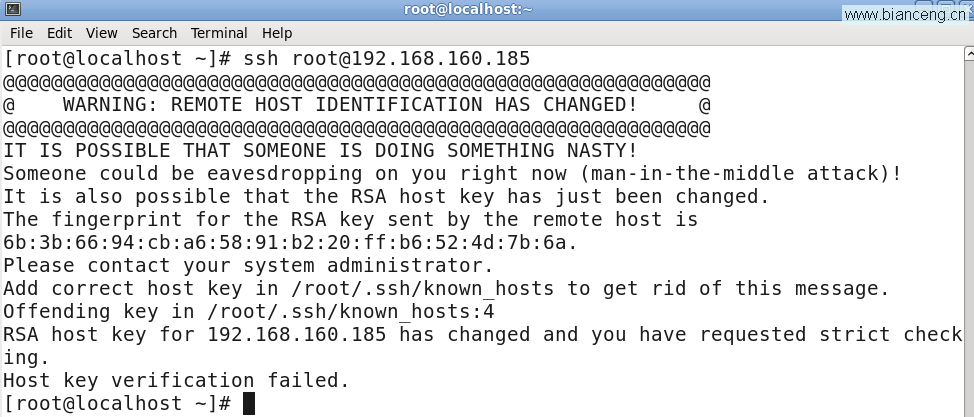The height and width of the screenshot is (417, 974).
Task: Open the View menu
Action: 101,33
